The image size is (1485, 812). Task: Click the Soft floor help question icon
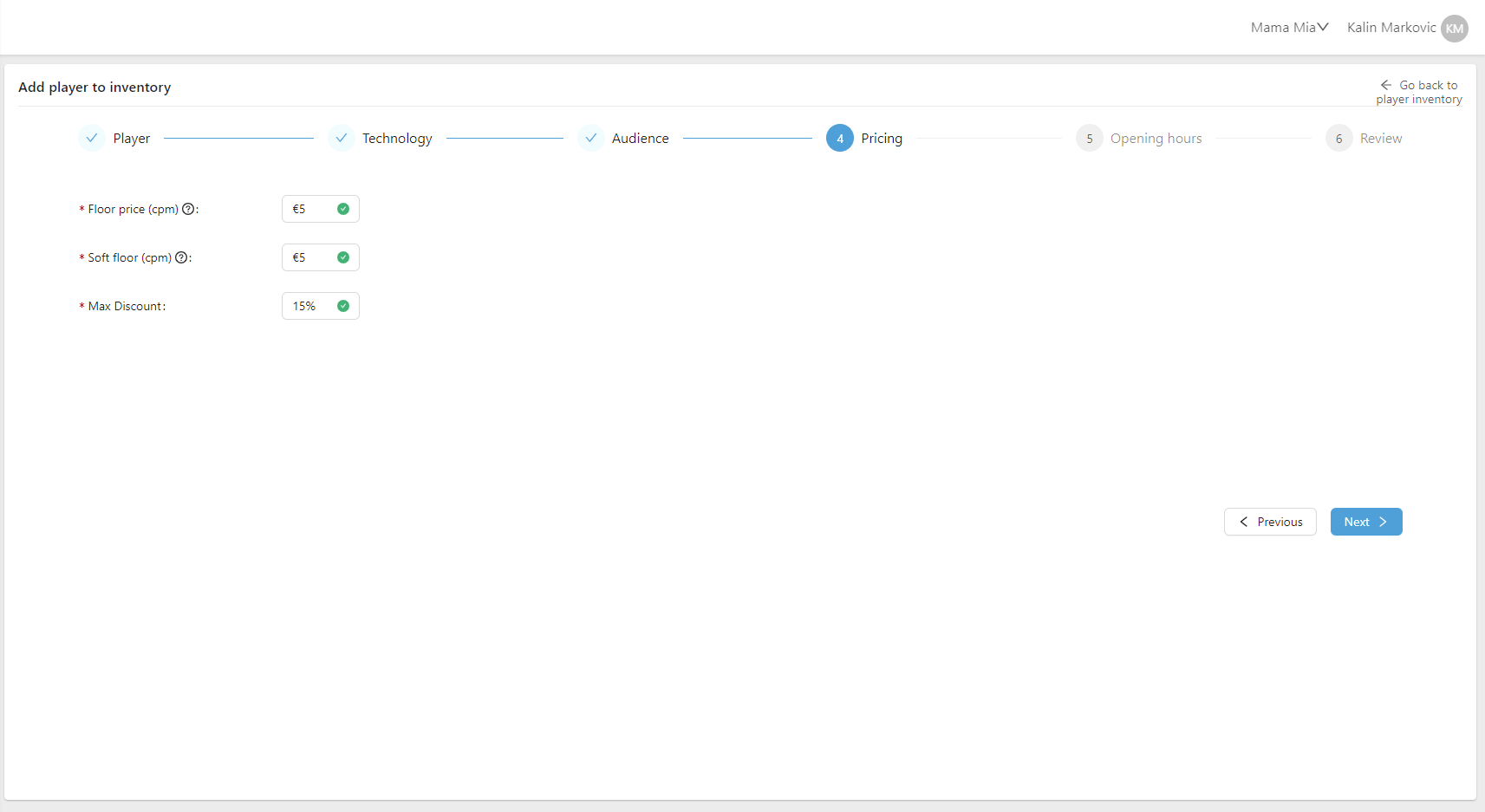click(181, 257)
